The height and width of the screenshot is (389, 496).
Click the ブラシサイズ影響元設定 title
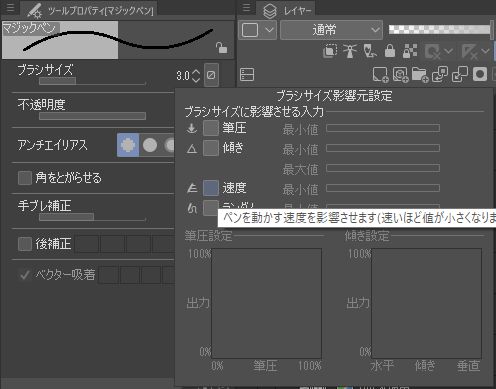[x=334, y=96]
